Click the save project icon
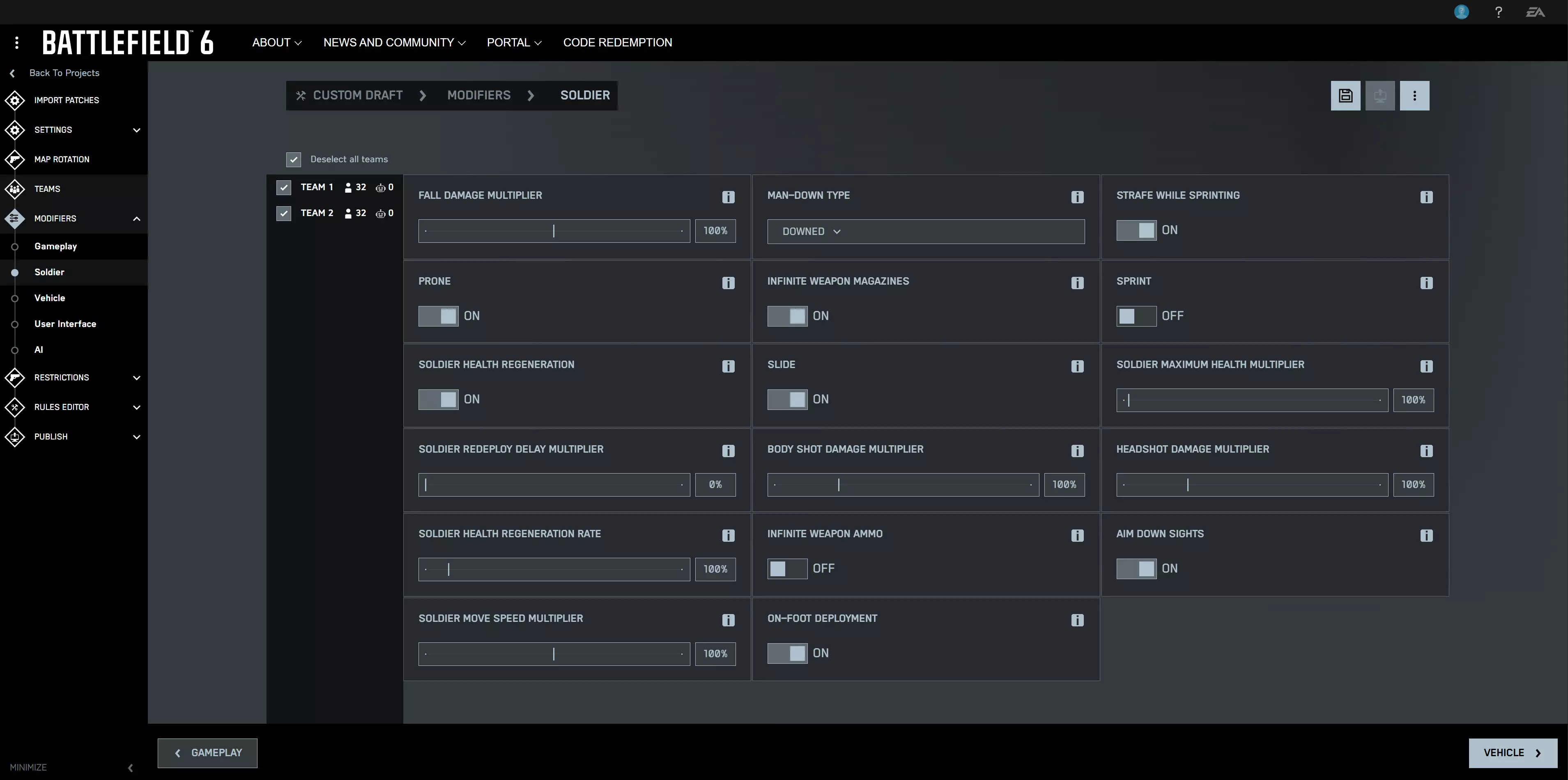 [1345, 96]
